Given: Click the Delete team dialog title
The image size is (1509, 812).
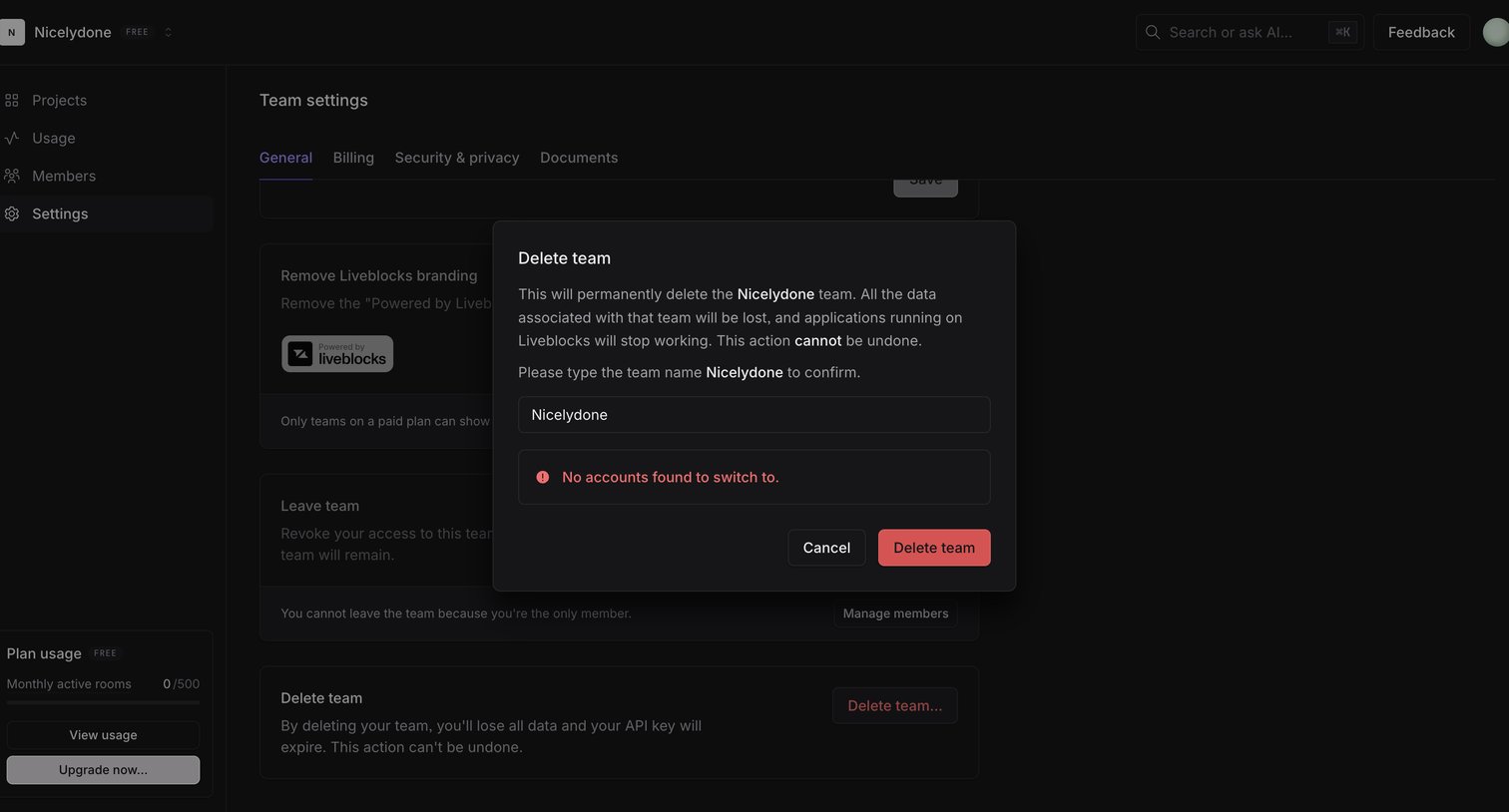Looking at the screenshot, I should tap(564, 258).
